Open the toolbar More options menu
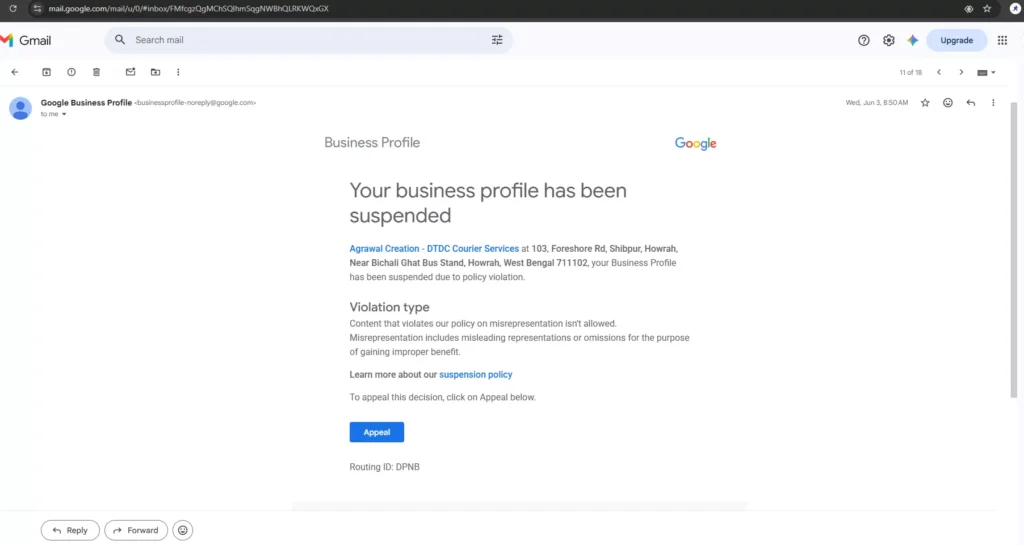The width and height of the screenshot is (1024, 545). coord(178,72)
